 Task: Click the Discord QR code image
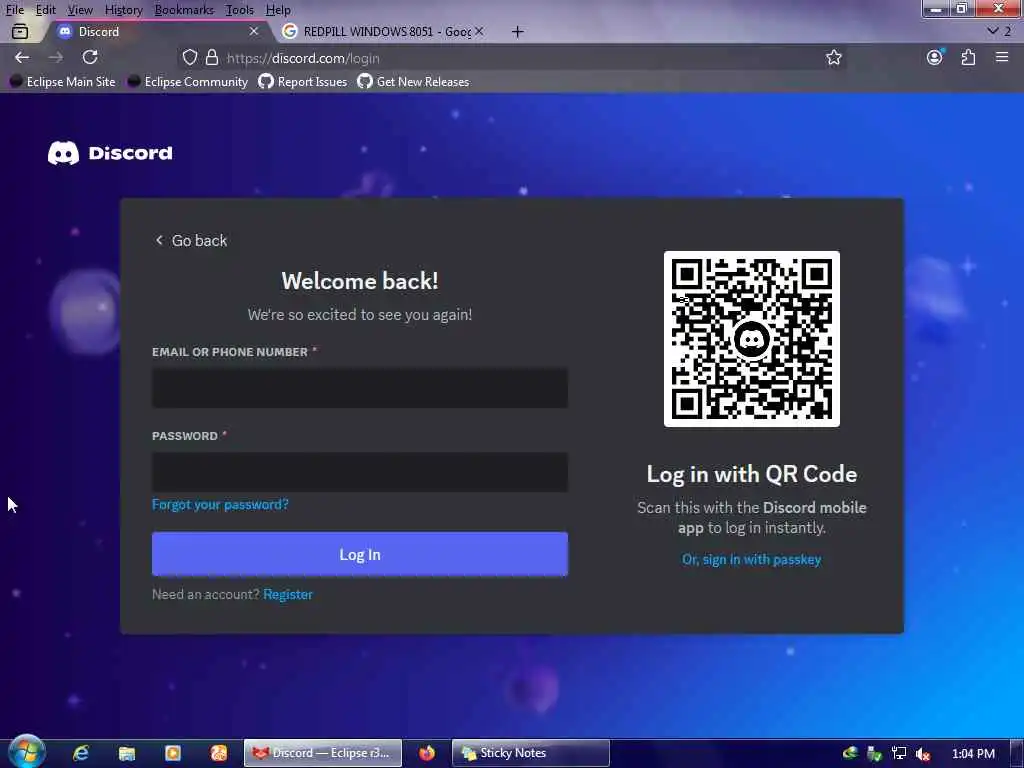click(752, 339)
